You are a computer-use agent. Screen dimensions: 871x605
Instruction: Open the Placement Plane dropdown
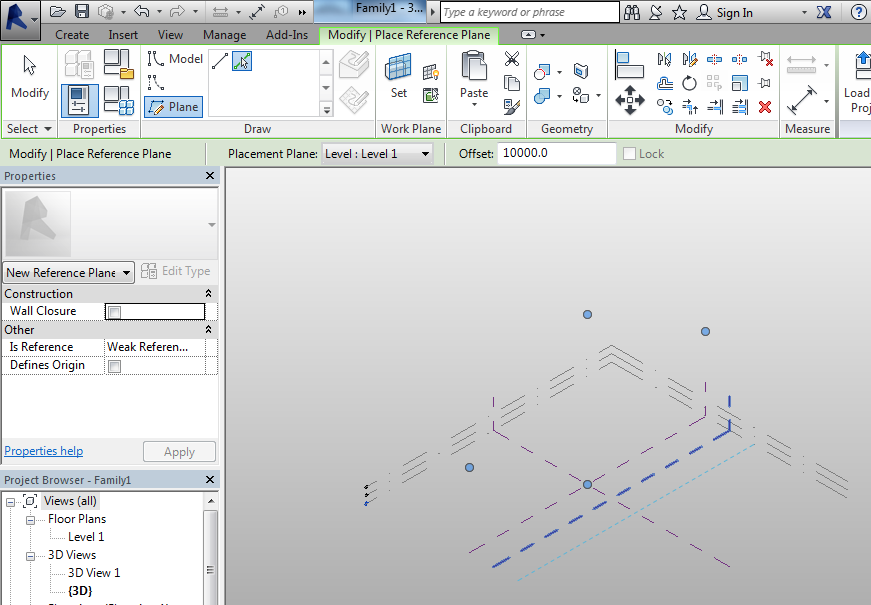(377, 154)
